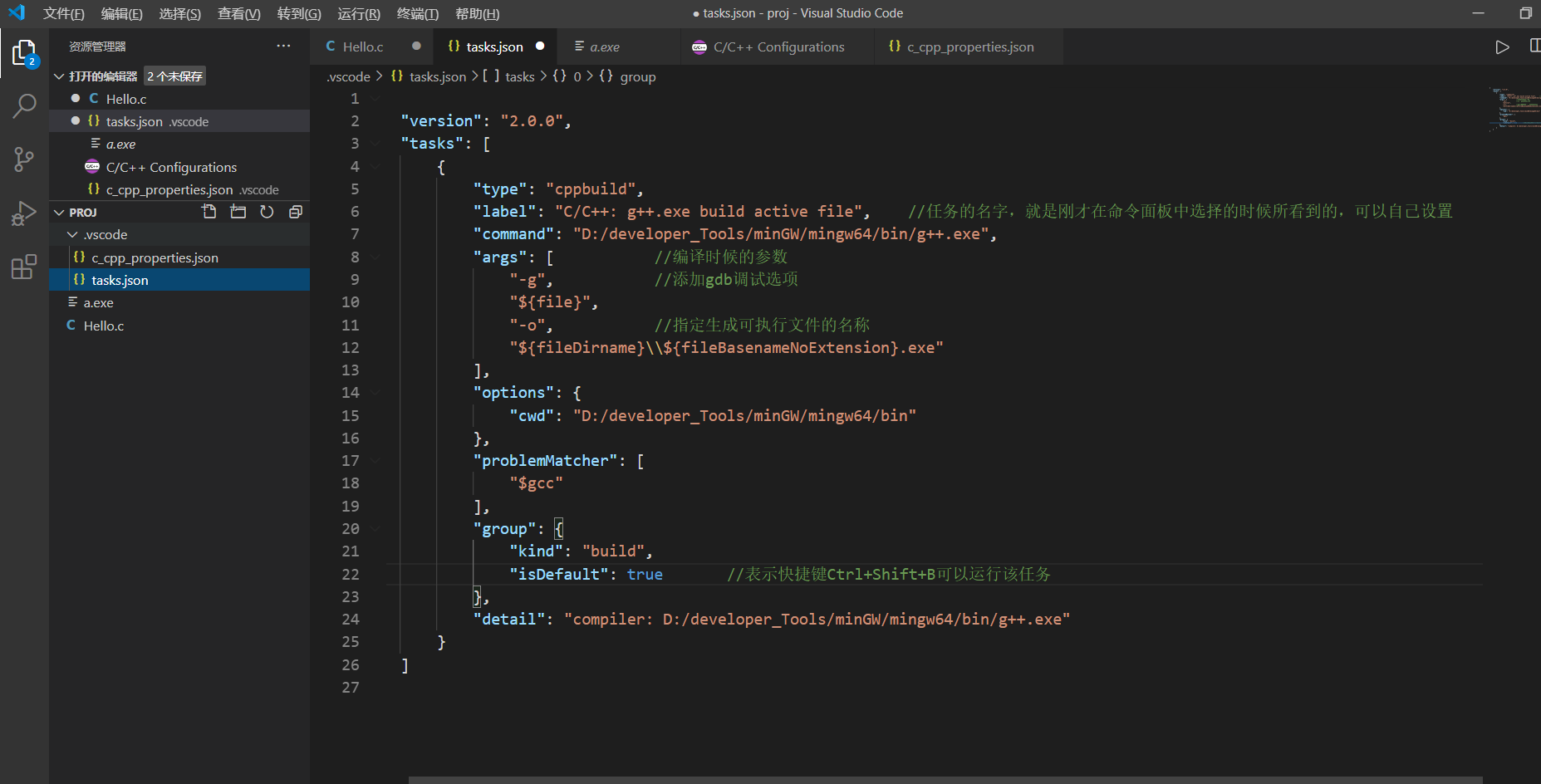Open a.exe in open editors list
This screenshot has width=1541, height=784.
(179, 144)
